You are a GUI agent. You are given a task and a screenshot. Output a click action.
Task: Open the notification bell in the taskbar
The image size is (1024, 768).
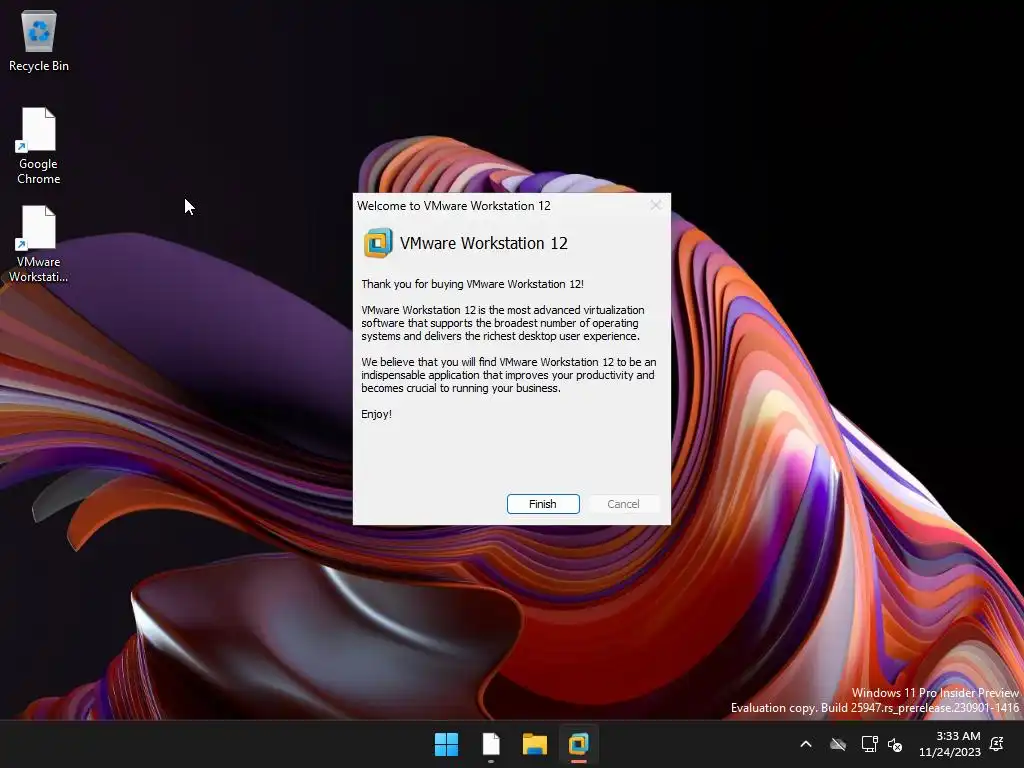(x=997, y=744)
